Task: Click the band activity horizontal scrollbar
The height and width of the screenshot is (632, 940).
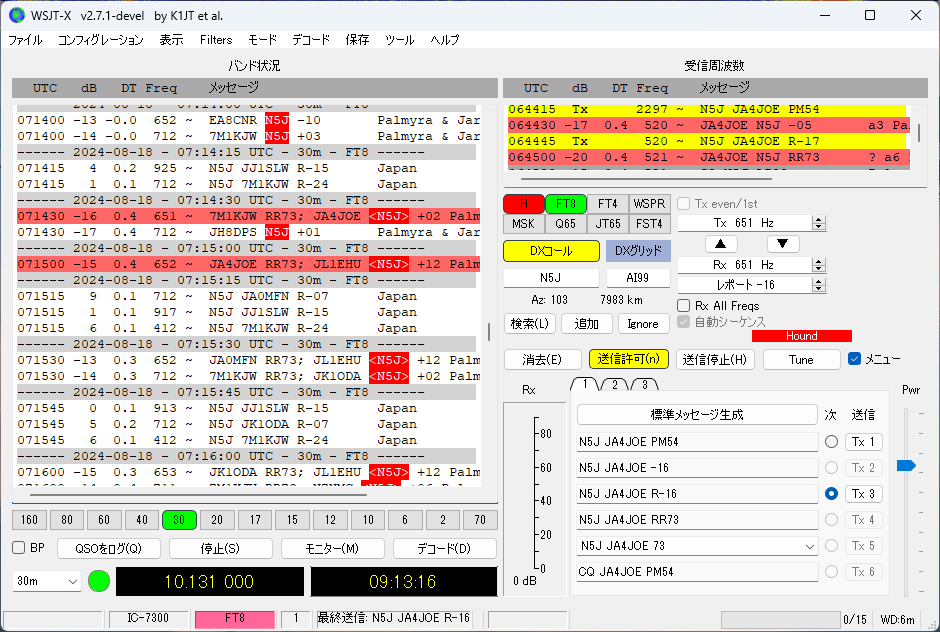Action: (198, 495)
